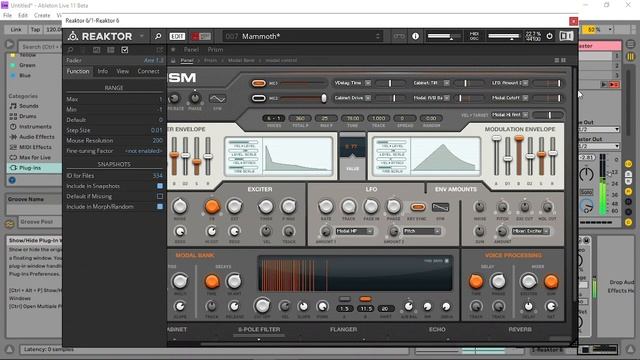Click the Env Amounts Pitch knob
Viewport: 640px width, 360px height.
(502, 207)
